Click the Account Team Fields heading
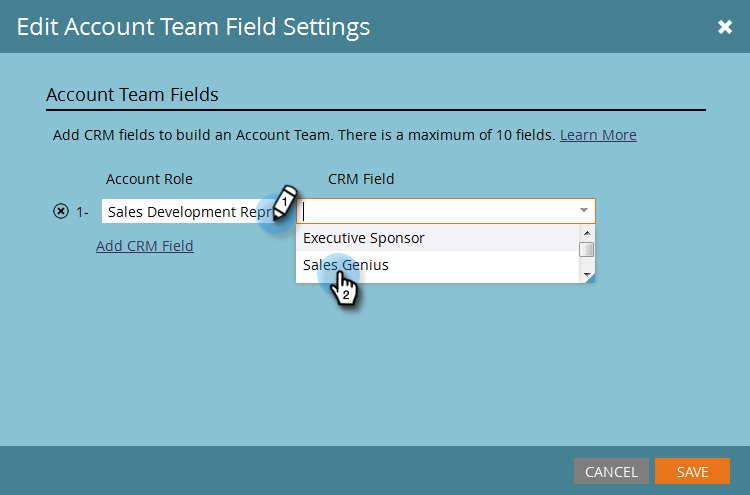 tap(132, 95)
